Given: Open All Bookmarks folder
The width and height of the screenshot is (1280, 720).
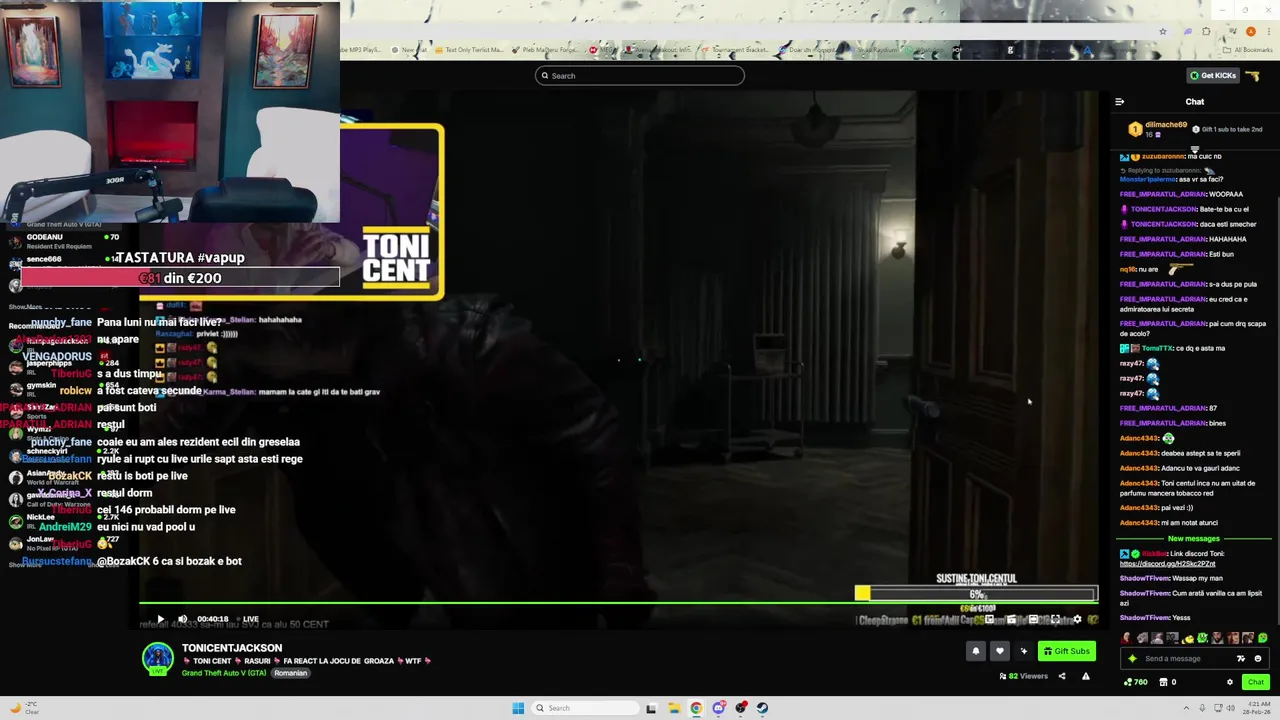Looking at the screenshot, I should pos(1247,50).
